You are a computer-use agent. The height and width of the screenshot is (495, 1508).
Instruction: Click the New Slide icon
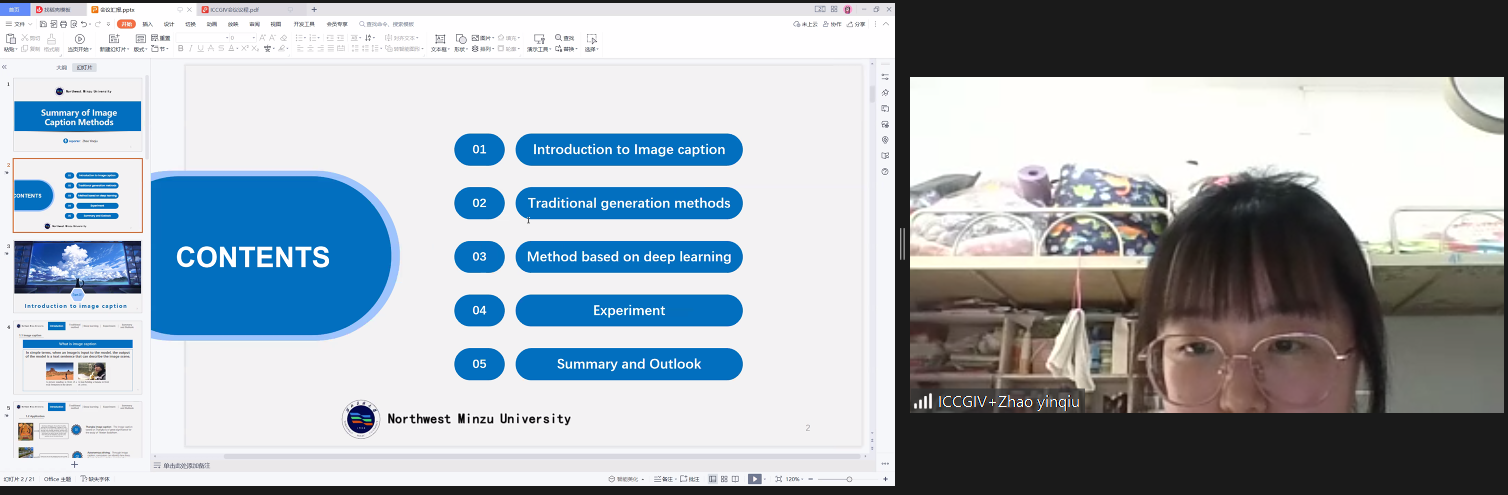pyautogui.click(x=114, y=38)
